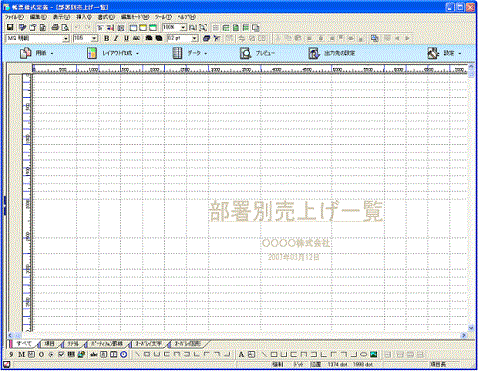Select the clock item tool in bottom toolbar

[x=124, y=354]
